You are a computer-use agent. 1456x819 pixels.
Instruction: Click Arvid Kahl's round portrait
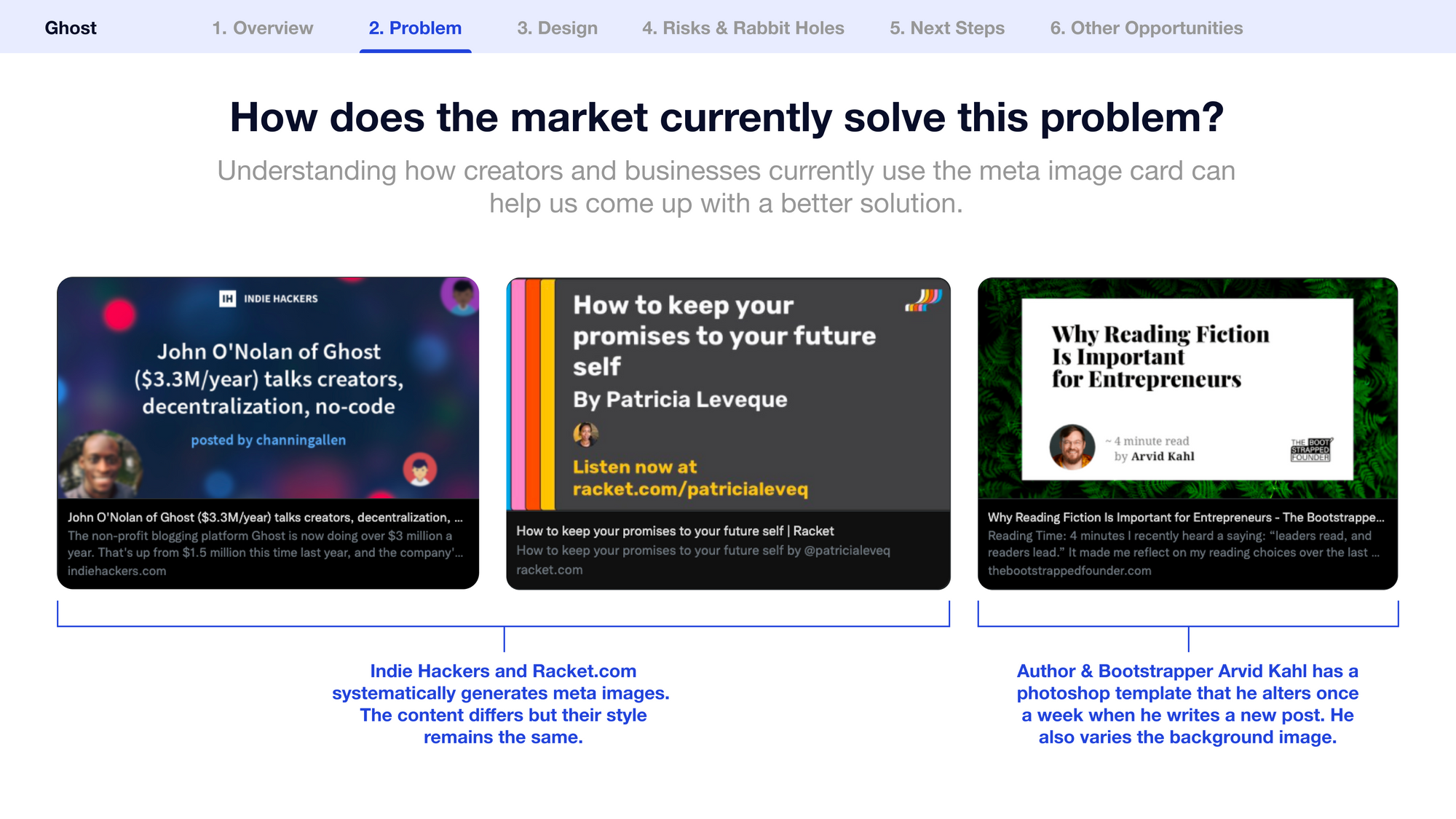click(x=1072, y=447)
